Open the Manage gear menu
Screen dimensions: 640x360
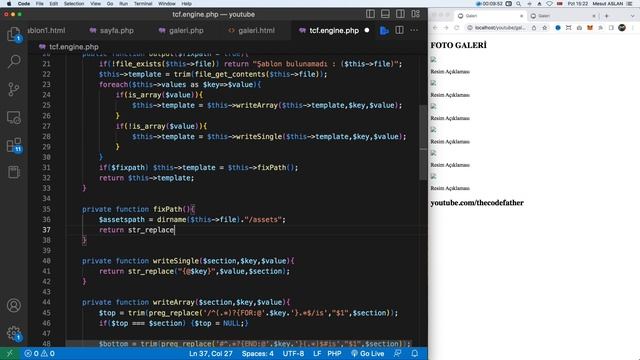click(14, 333)
